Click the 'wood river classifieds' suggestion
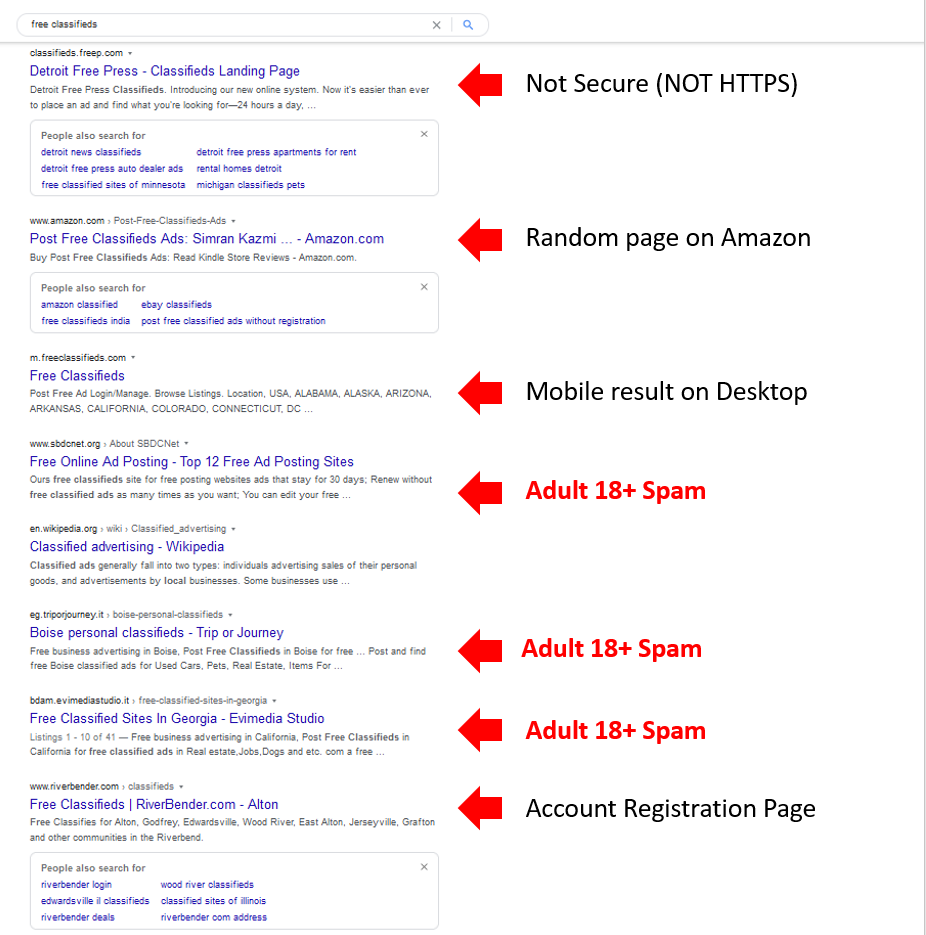Screen dimensions: 926x935 [x=207, y=885]
